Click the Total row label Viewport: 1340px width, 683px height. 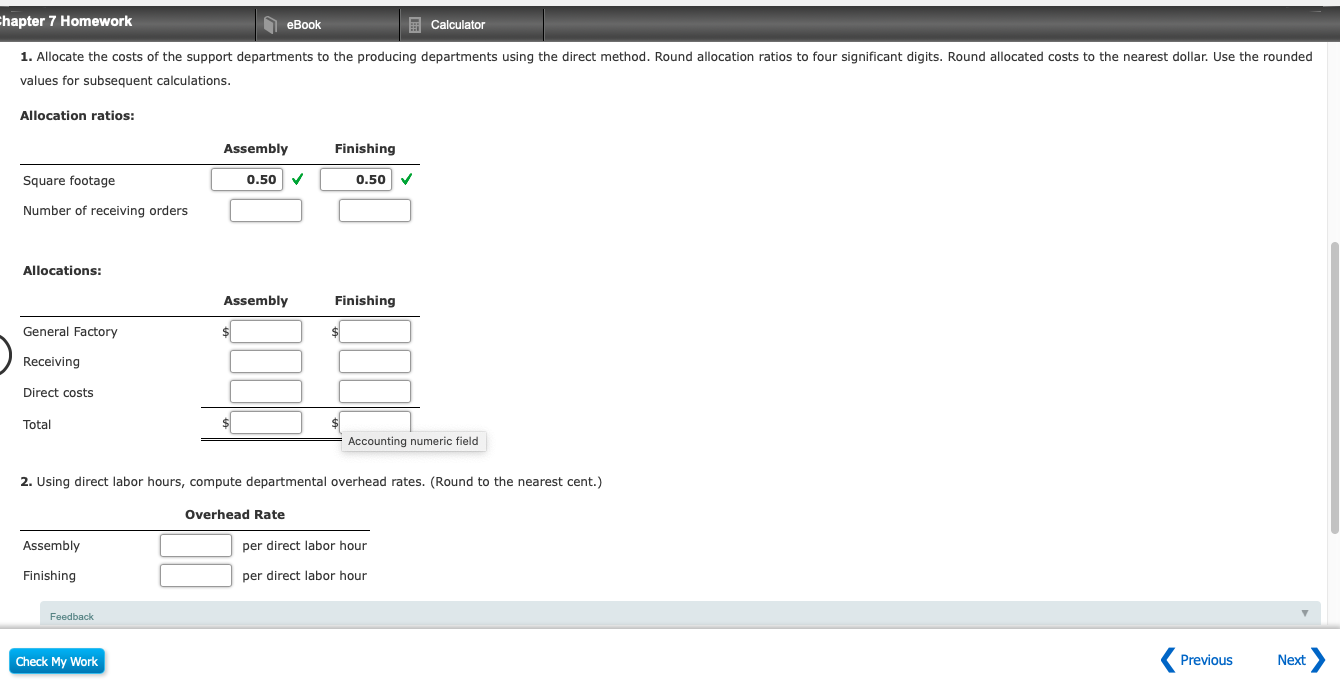coord(37,425)
